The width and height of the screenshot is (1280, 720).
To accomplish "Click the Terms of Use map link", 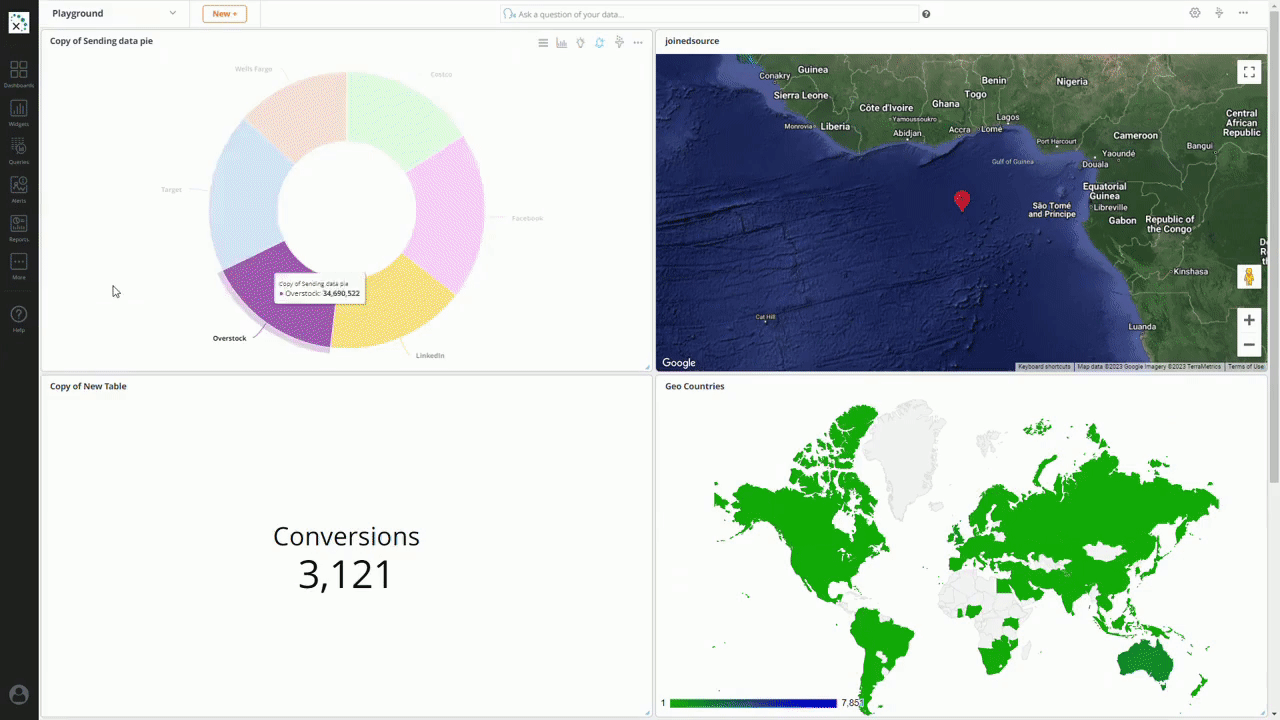I will tap(1245, 367).
